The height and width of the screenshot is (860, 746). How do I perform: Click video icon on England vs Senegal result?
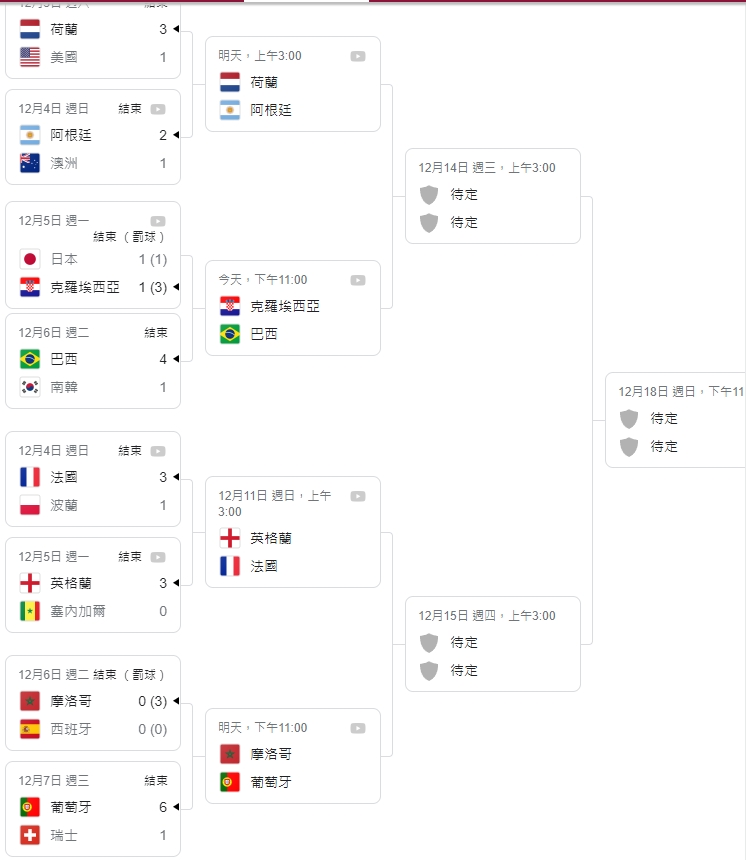158,557
